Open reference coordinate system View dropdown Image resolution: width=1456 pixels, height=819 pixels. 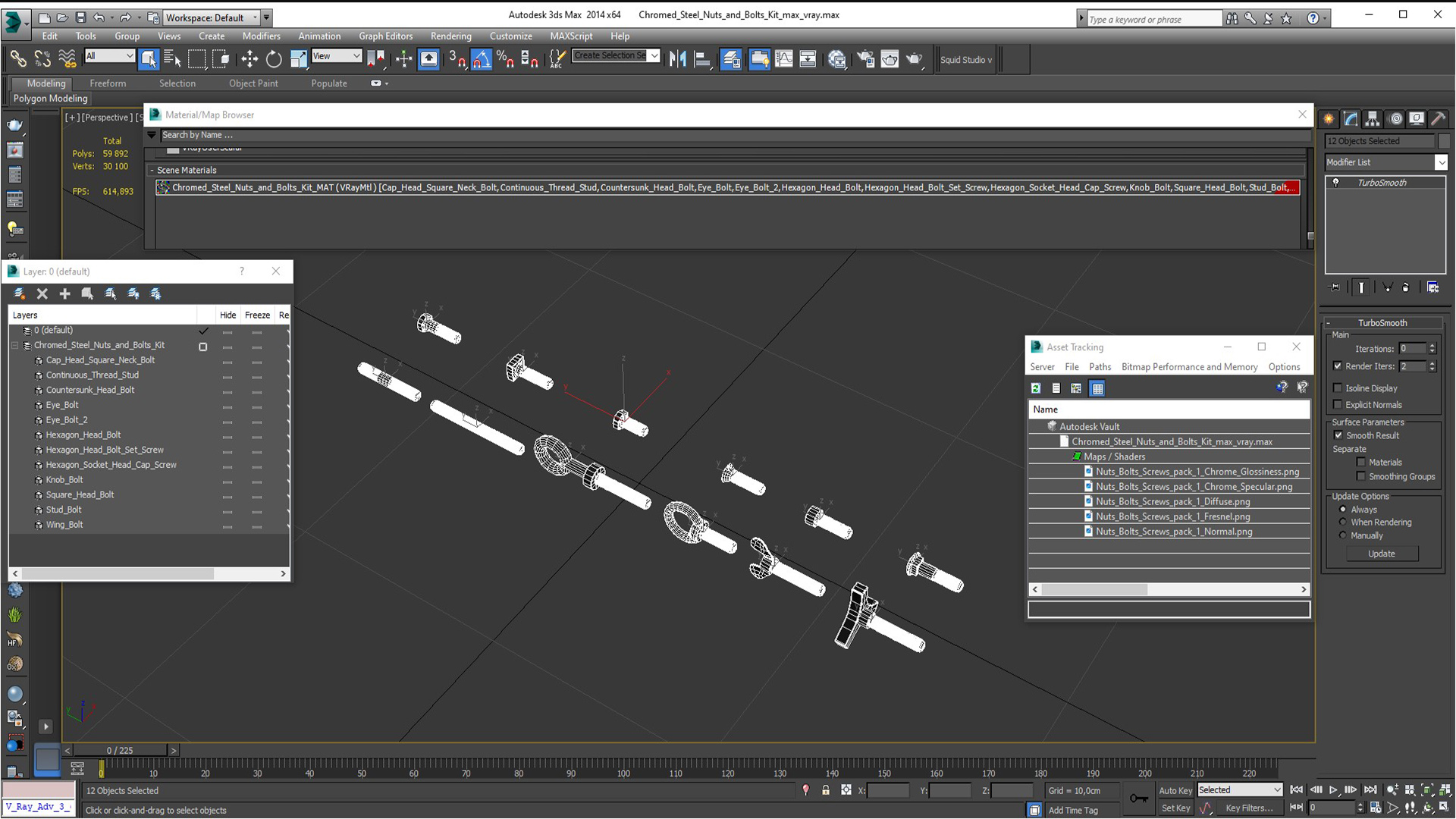click(x=336, y=56)
